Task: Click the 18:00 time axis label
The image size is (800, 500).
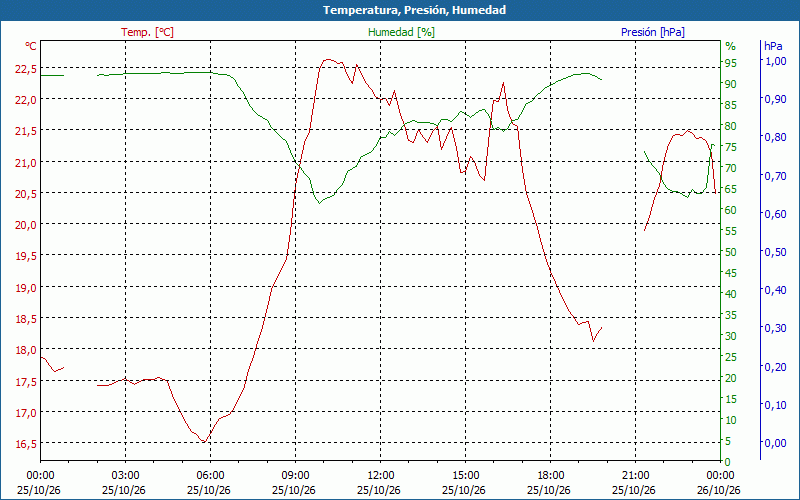Action: point(550,476)
